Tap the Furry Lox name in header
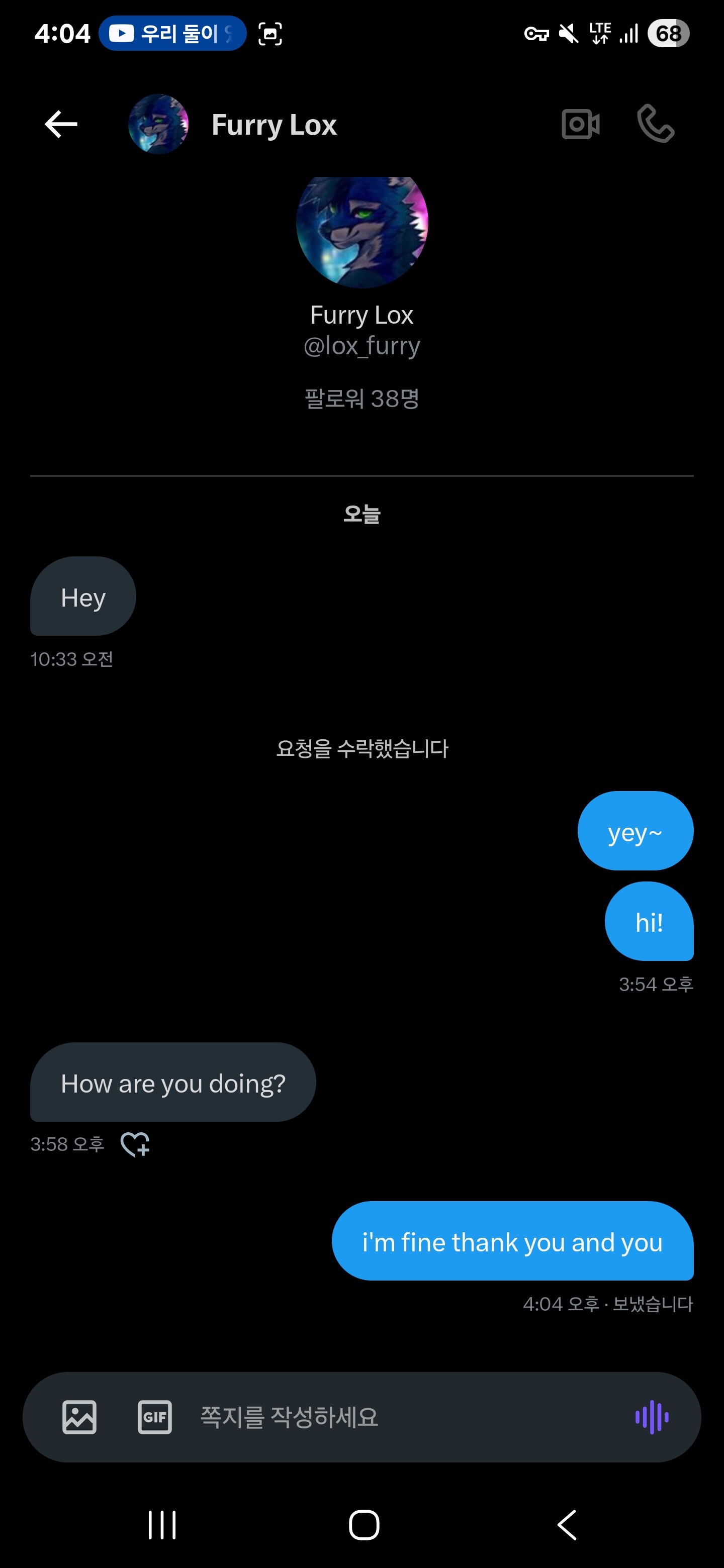724x1568 pixels. (274, 125)
